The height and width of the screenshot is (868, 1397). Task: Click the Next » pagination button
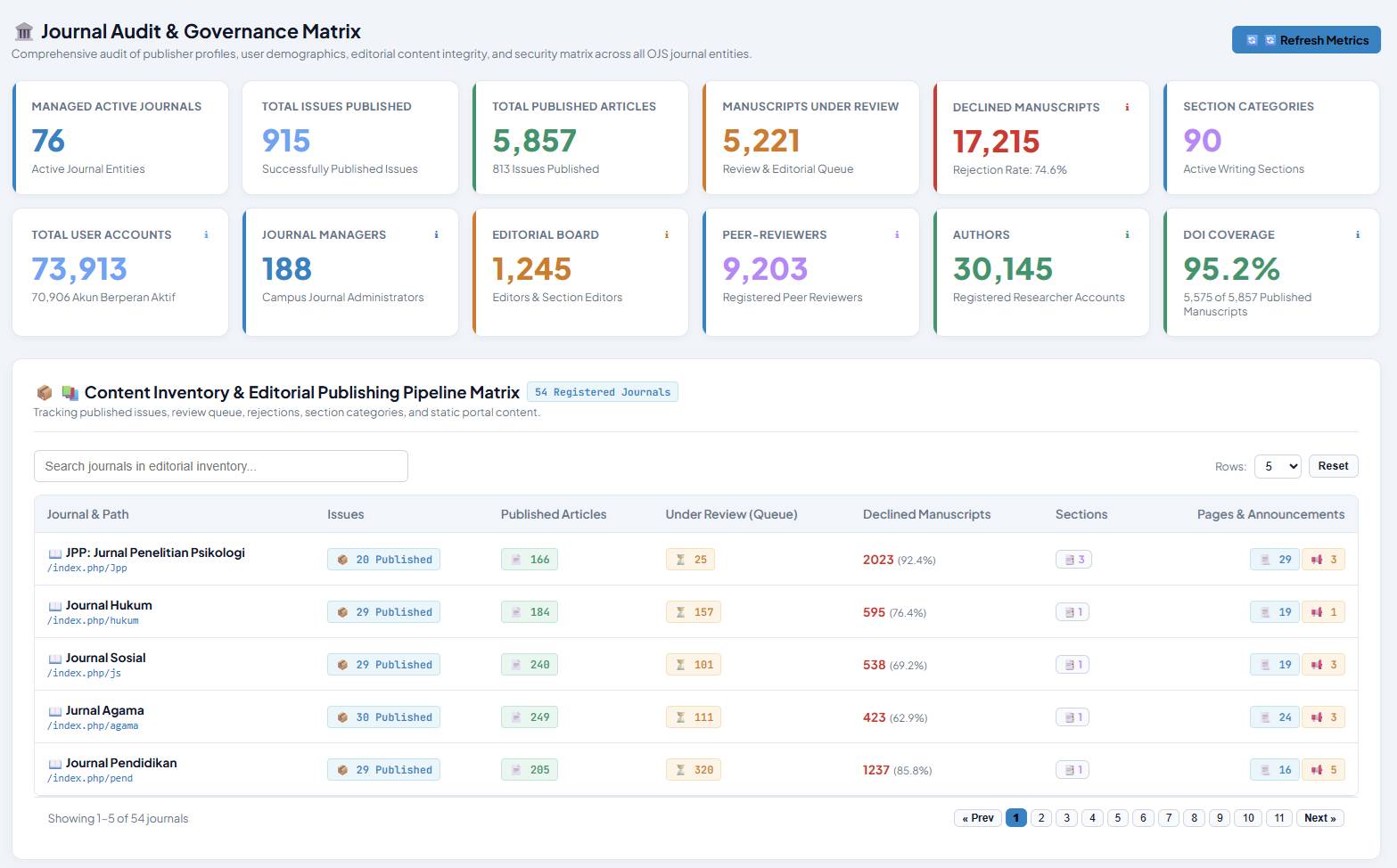tap(1319, 818)
